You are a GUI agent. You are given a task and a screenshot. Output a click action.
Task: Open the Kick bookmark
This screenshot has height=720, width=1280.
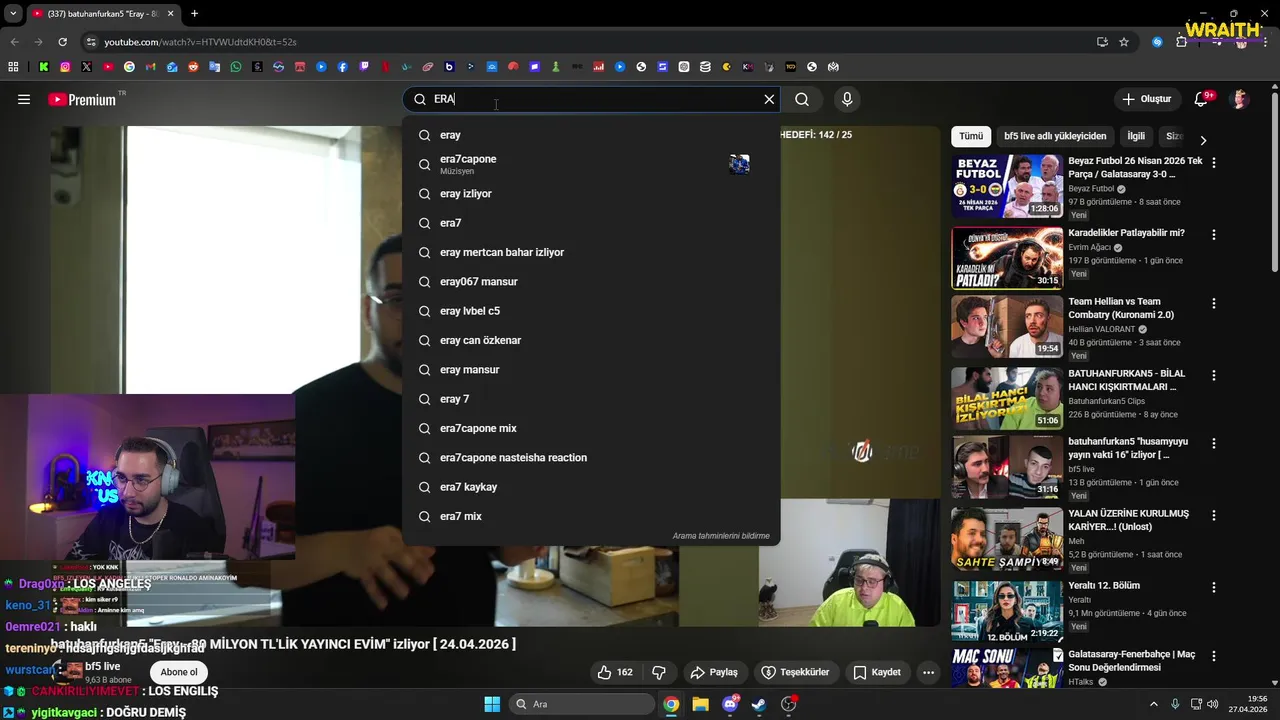[44, 67]
